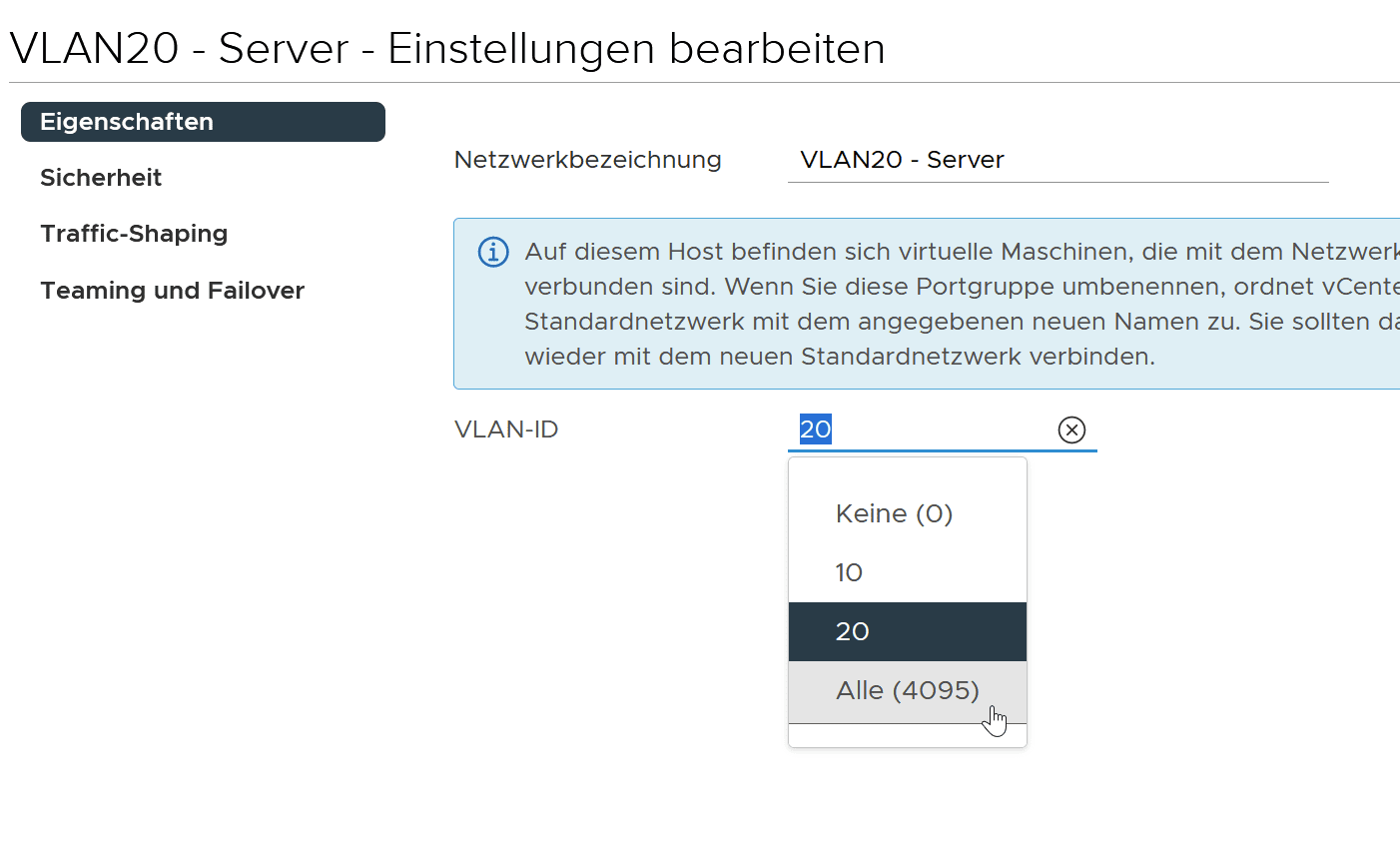Click the dialog title VLAN20 - Server - Einstellungen bearbeiten

pyautogui.click(x=447, y=48)
